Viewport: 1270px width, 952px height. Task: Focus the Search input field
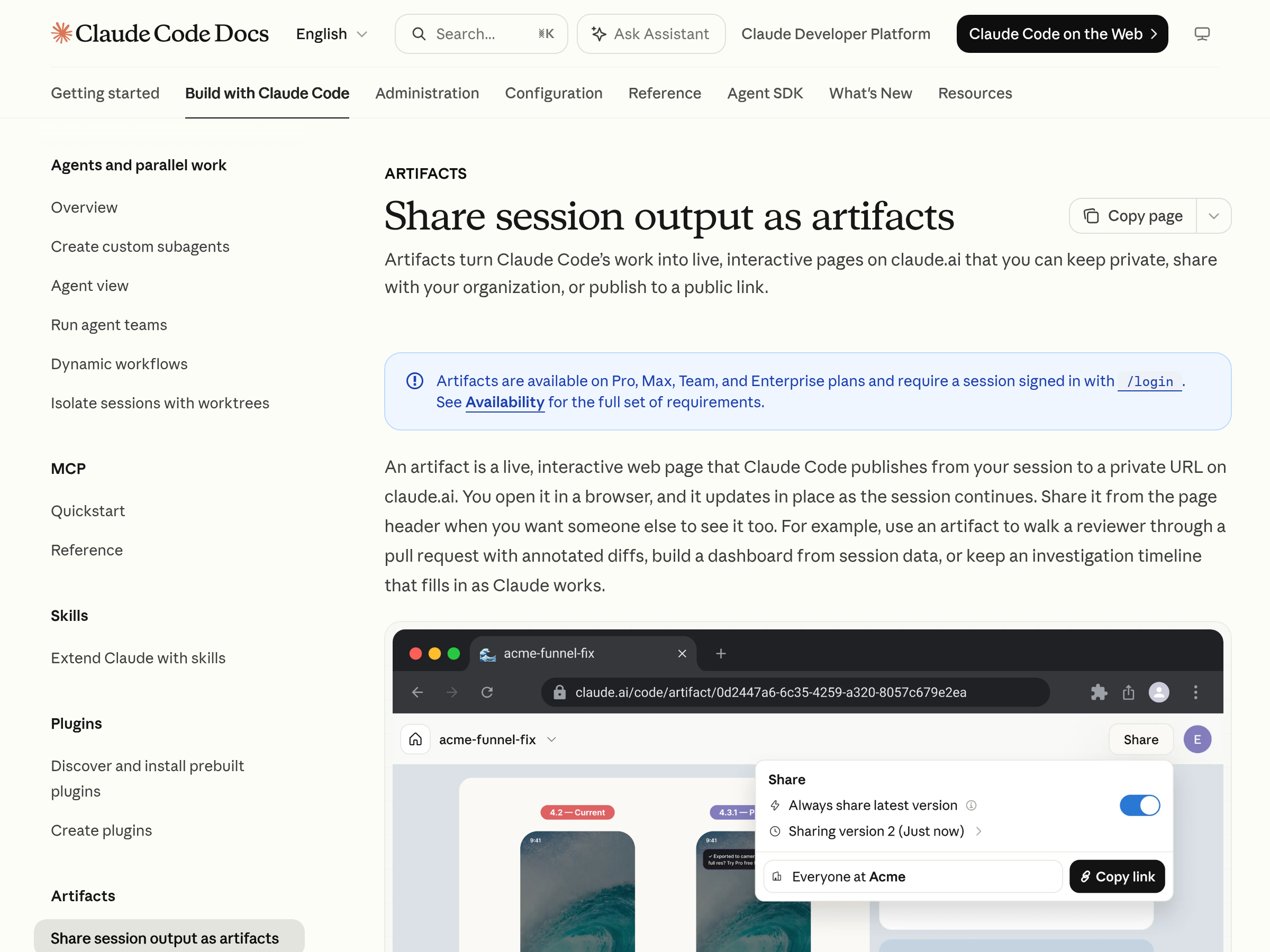(481, 34)
